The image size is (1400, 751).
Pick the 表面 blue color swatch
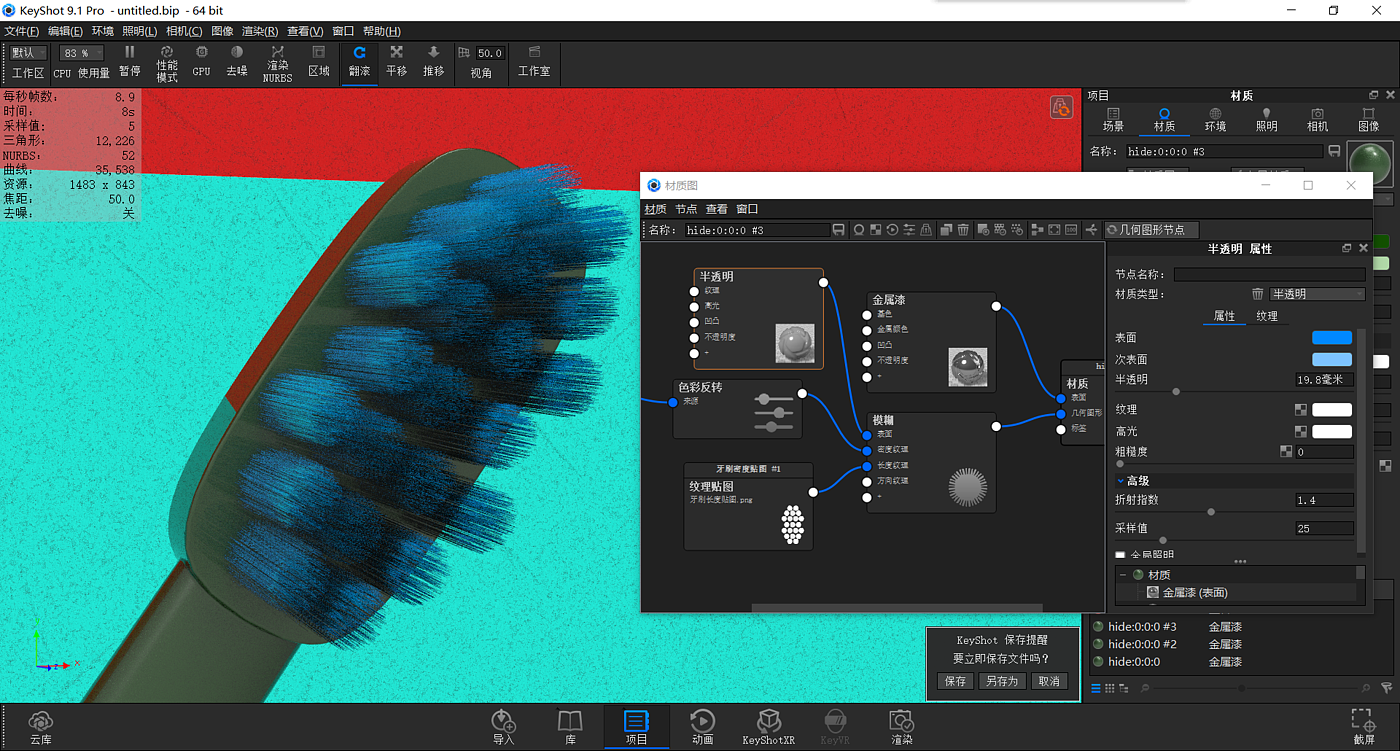1331,338
